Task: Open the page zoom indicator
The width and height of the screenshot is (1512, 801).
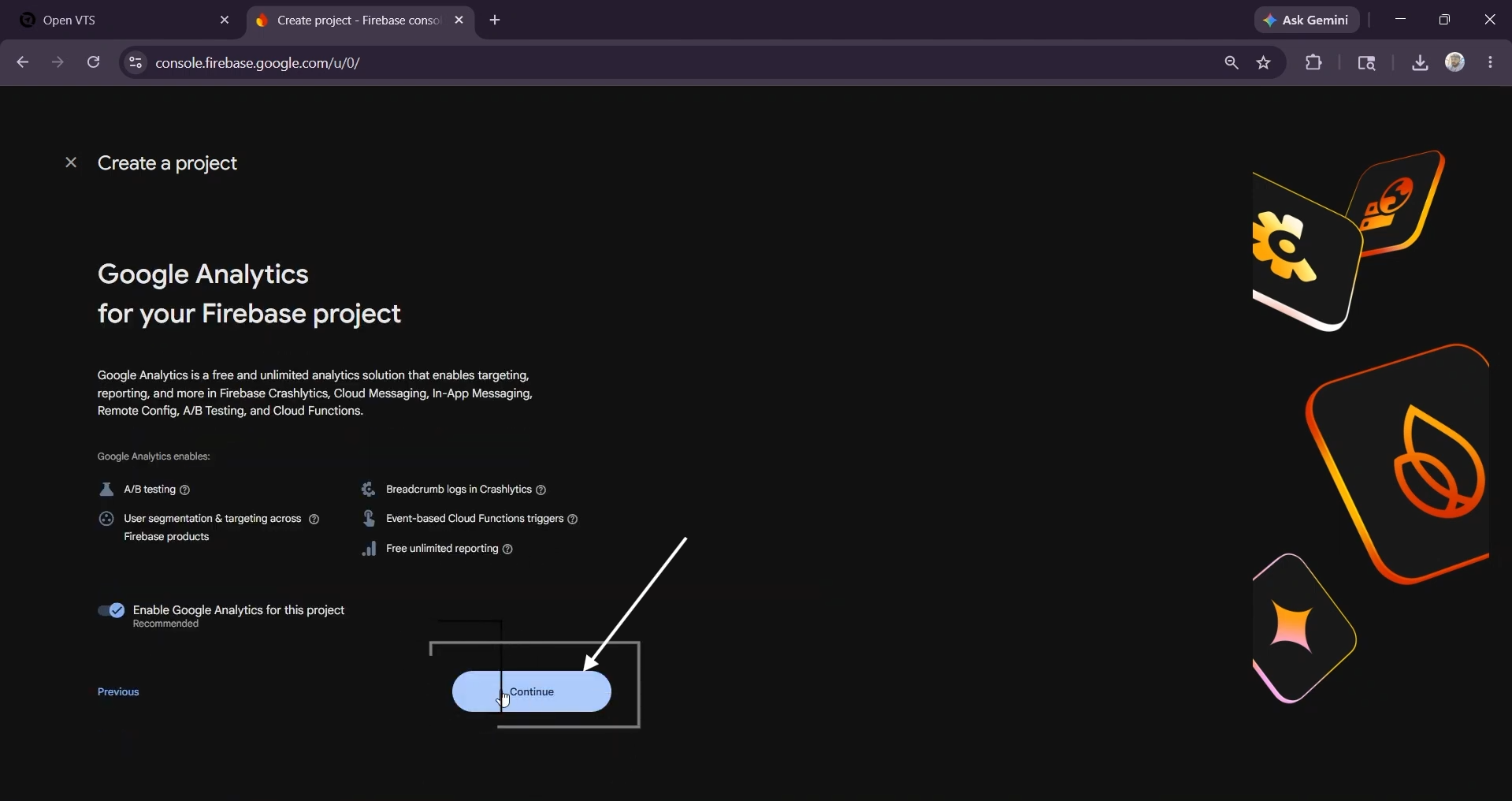Action: [1232, 63]
